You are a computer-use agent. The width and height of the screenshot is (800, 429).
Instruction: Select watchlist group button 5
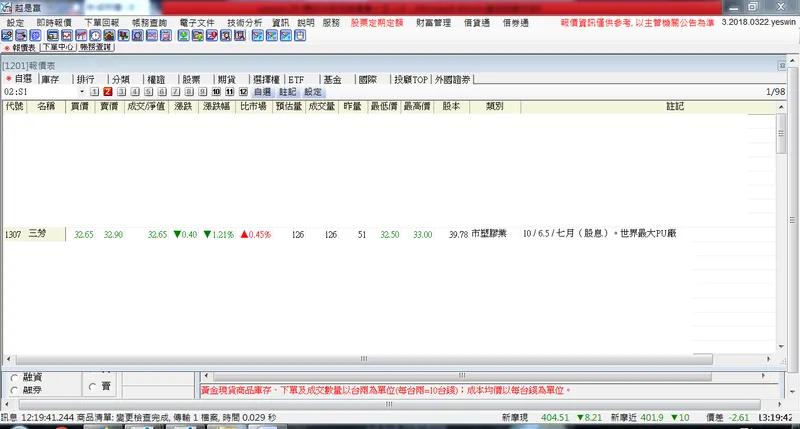coord(148,92)
